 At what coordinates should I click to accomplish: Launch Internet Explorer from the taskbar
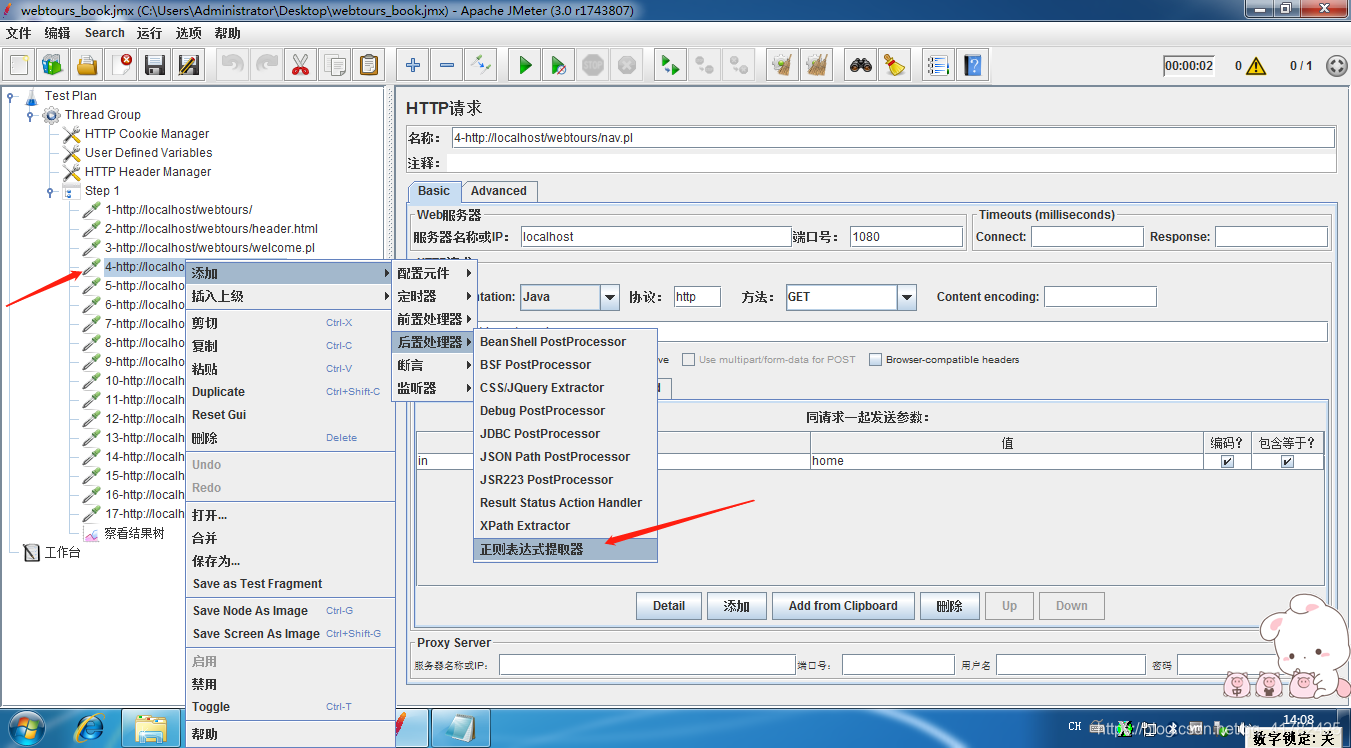(90, 729)
